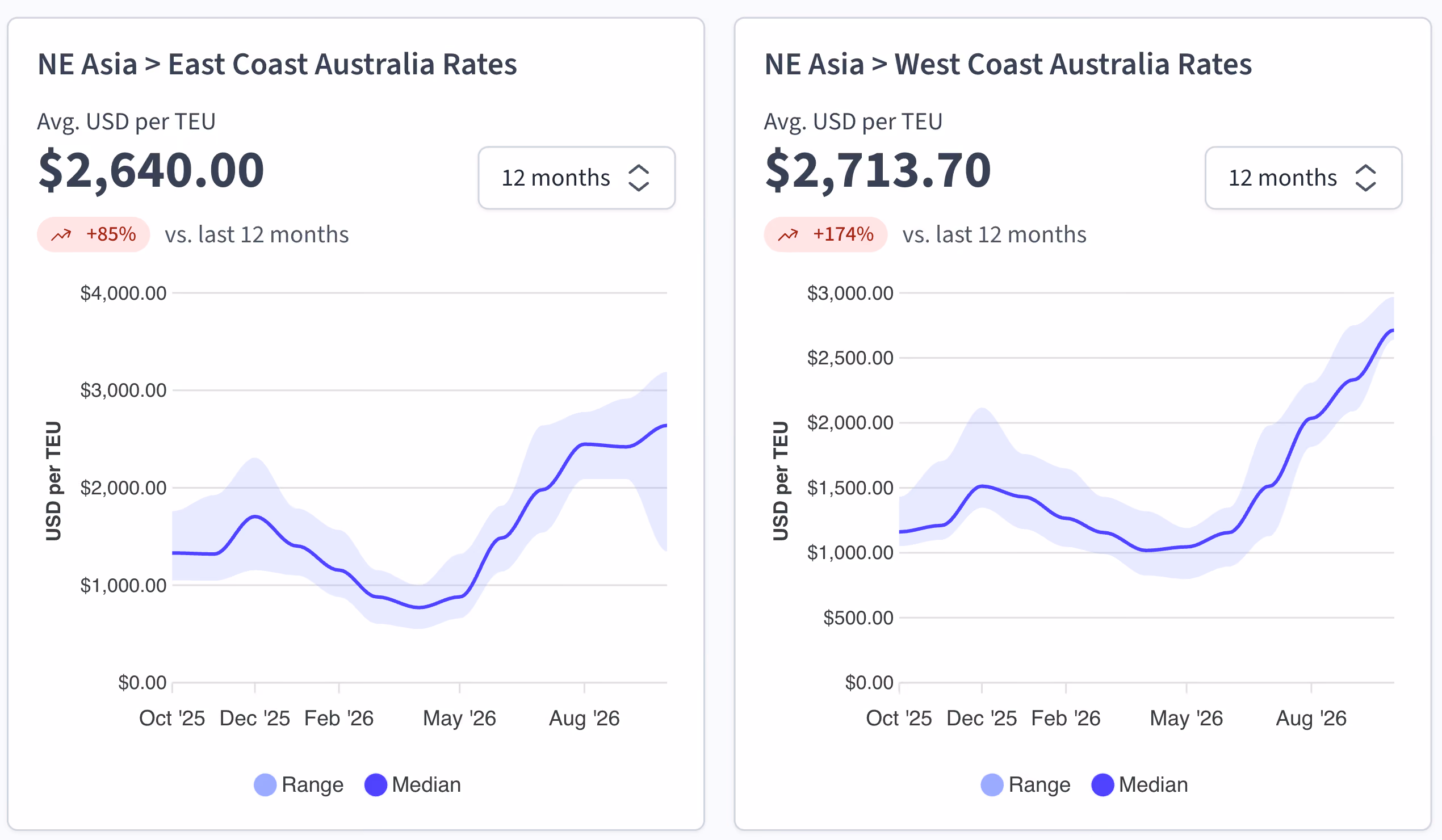Click Feb '26 tick in West Coast chart
This screenshot has height=840, width=1442.
click(1066, 719)
